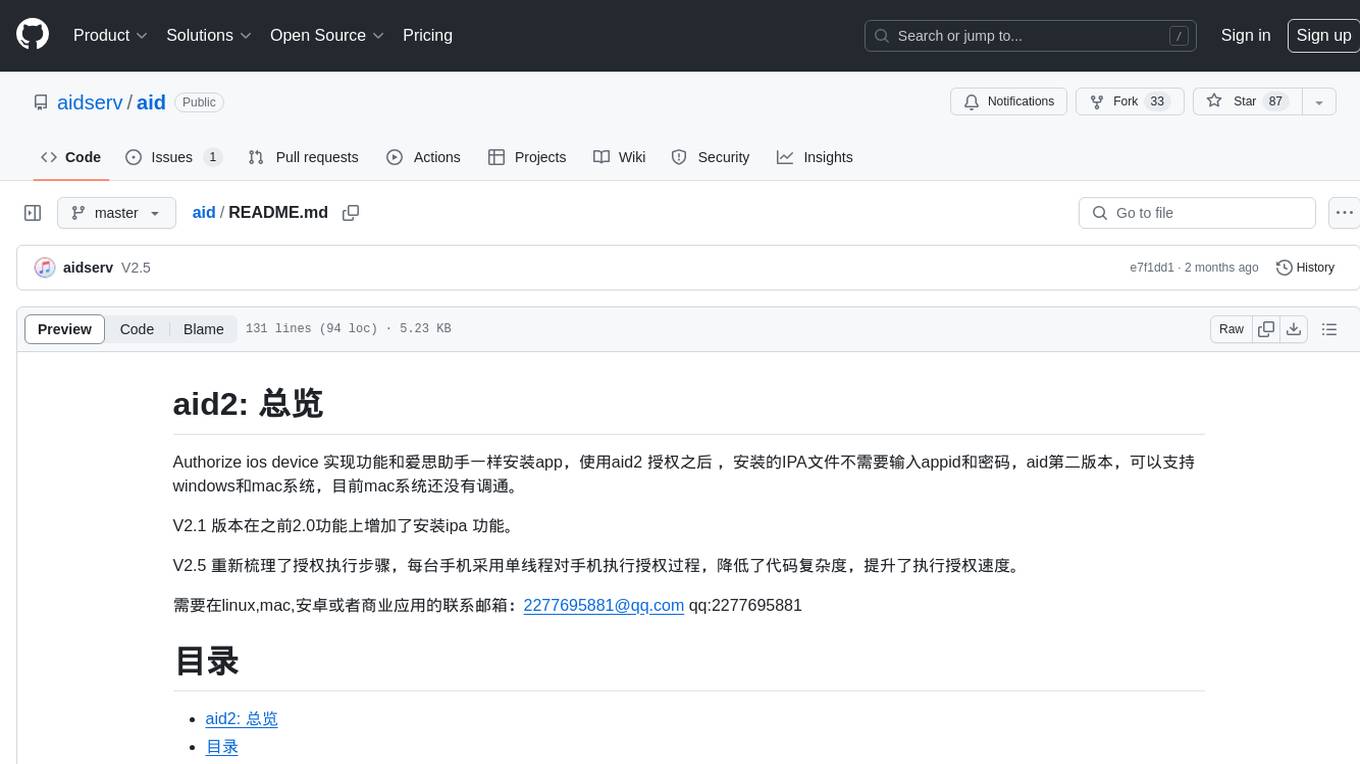Viewport: 1360px width, 764px height.
Task: Copy the file path icon
Action: click(351, 213)
